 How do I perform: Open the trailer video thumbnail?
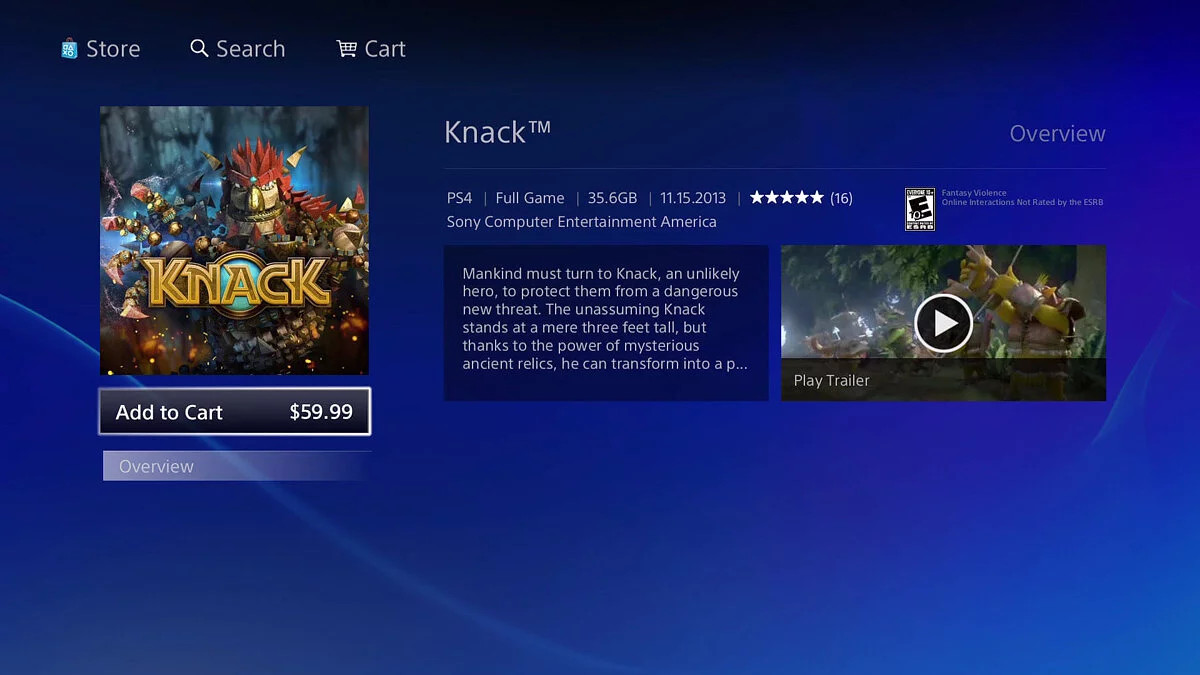943,322
